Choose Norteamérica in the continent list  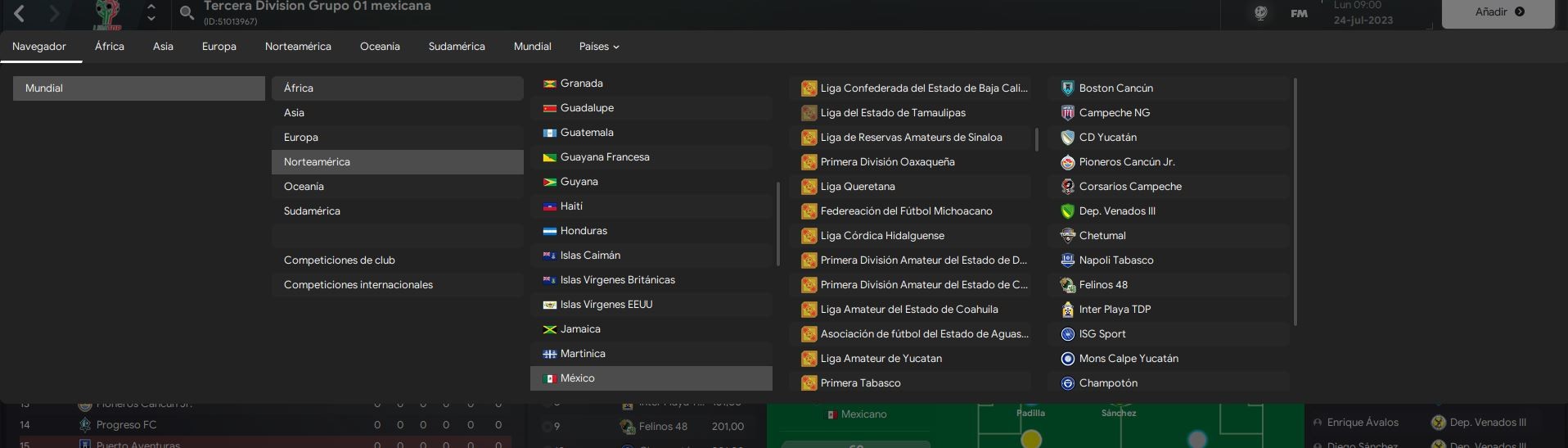[317, 162]
